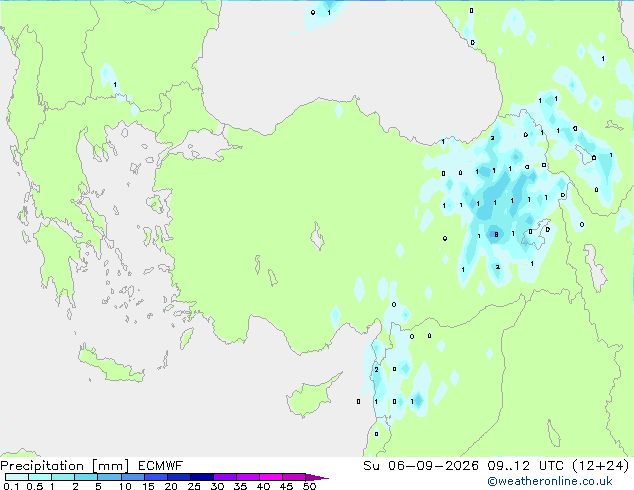
Task: Click the 15–20 mm royal blue swatch
Action: click(x=155, y=477)
